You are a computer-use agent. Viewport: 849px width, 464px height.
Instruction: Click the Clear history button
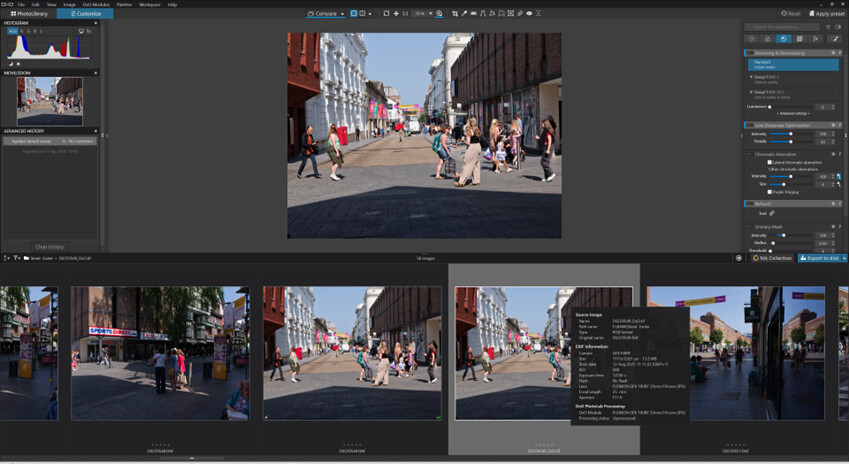click(50, 246)
